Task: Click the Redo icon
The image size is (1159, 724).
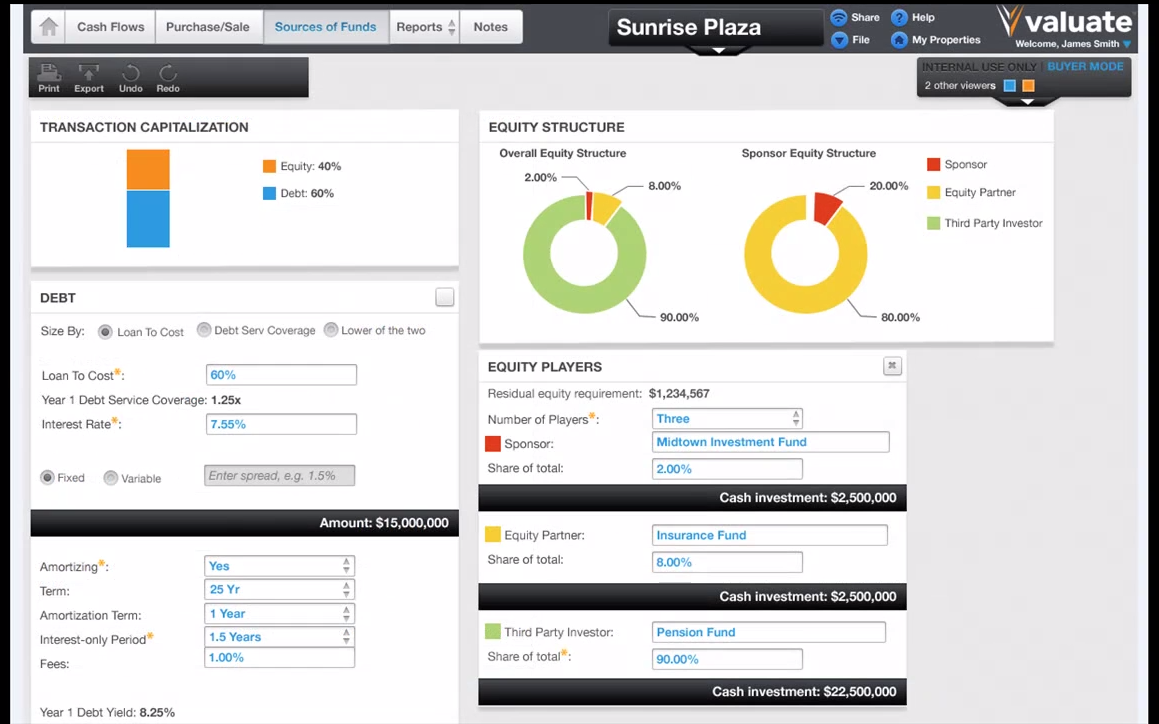Action: coord(168,72)
